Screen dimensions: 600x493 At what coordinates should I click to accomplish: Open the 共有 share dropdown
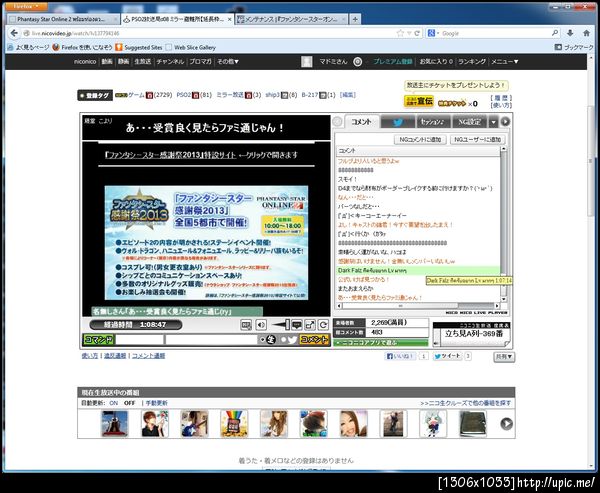504,356
